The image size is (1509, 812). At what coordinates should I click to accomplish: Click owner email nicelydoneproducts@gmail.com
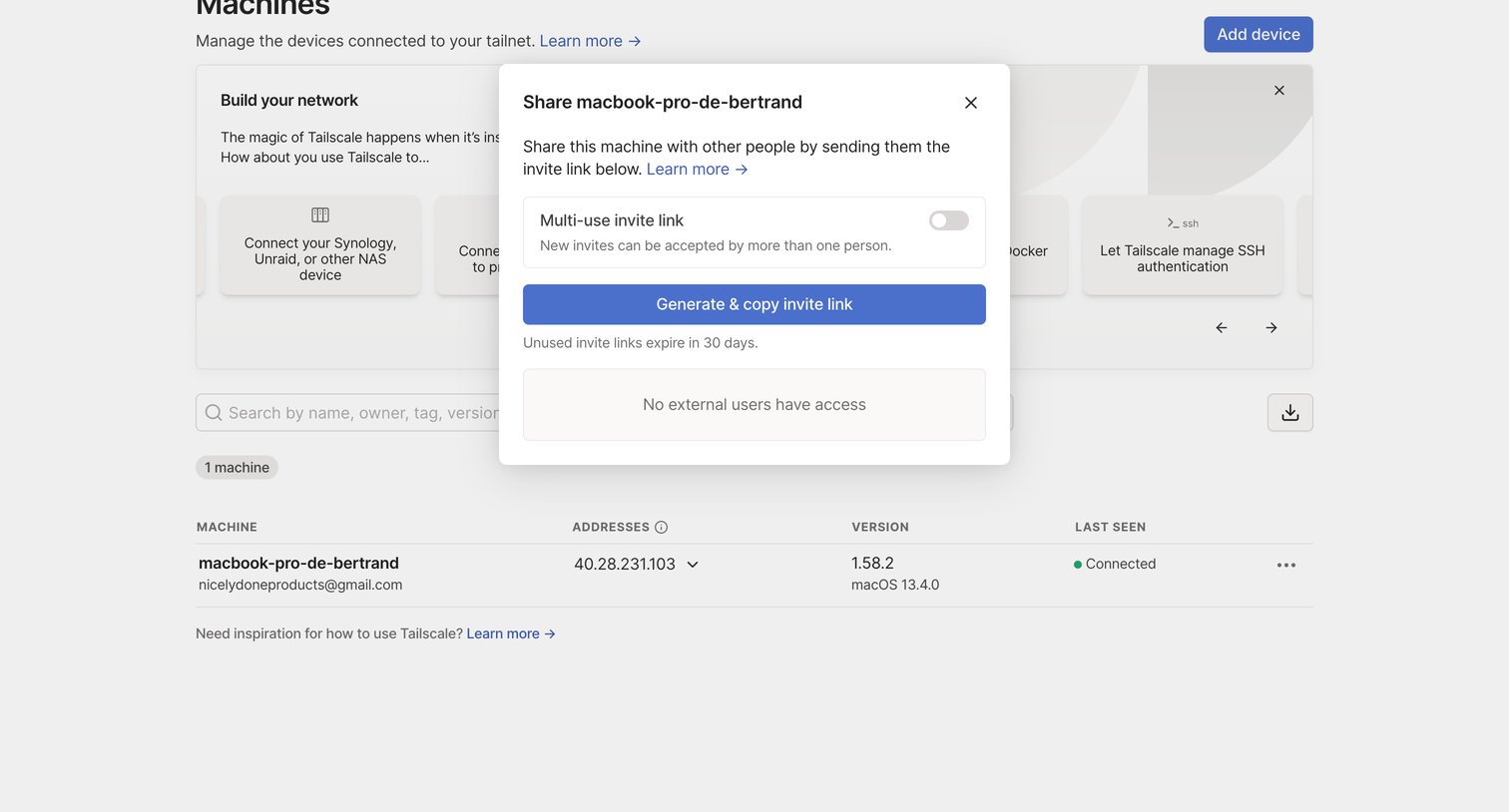(x=300, y=586)
